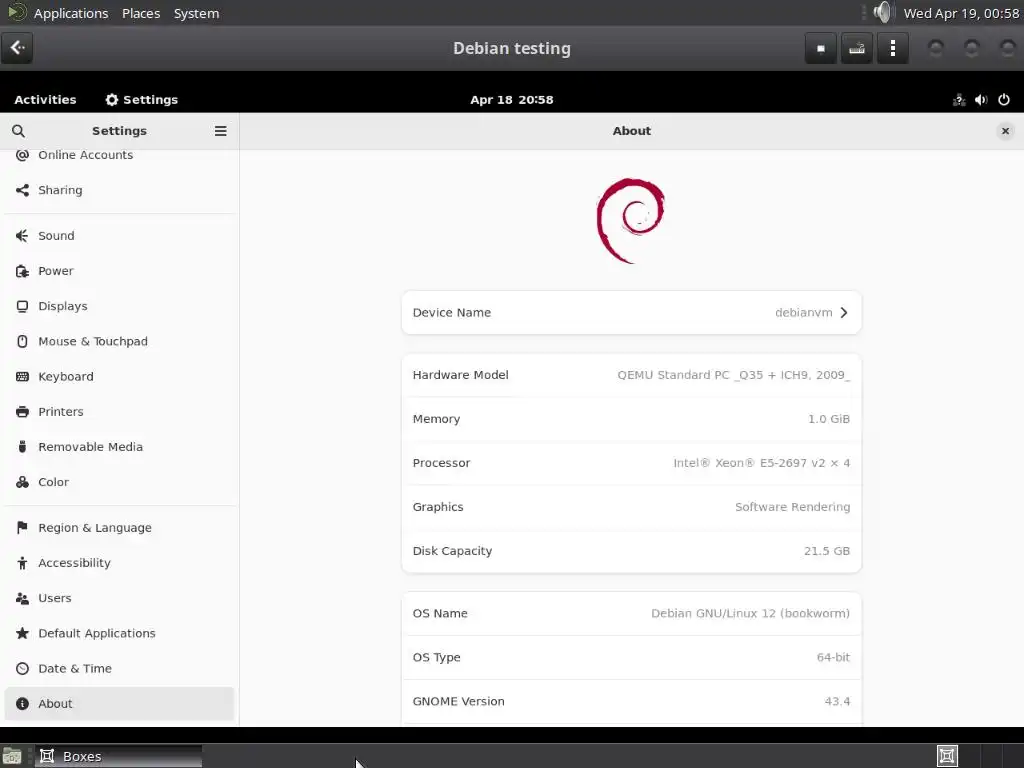1024x768 pixels.
Task: Go back using the Boxes back arrow
Action: (x=17, y=48)
